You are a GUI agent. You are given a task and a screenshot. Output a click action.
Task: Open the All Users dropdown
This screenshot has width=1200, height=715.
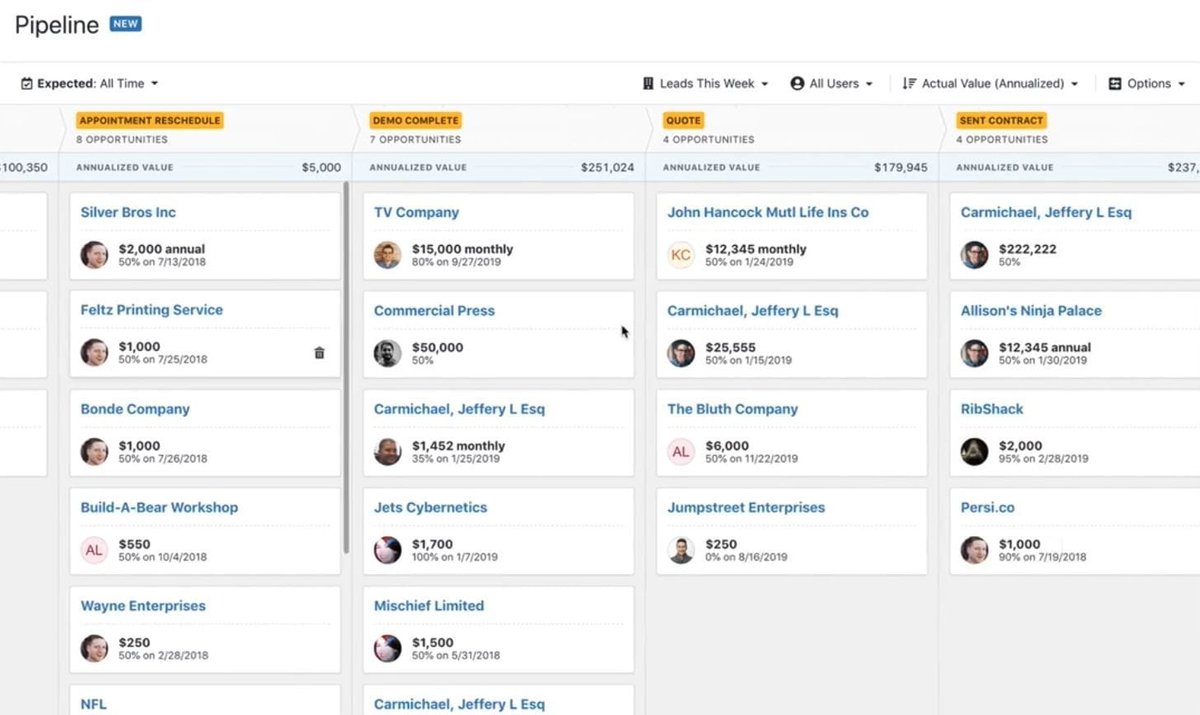click(x=832, y=84)
